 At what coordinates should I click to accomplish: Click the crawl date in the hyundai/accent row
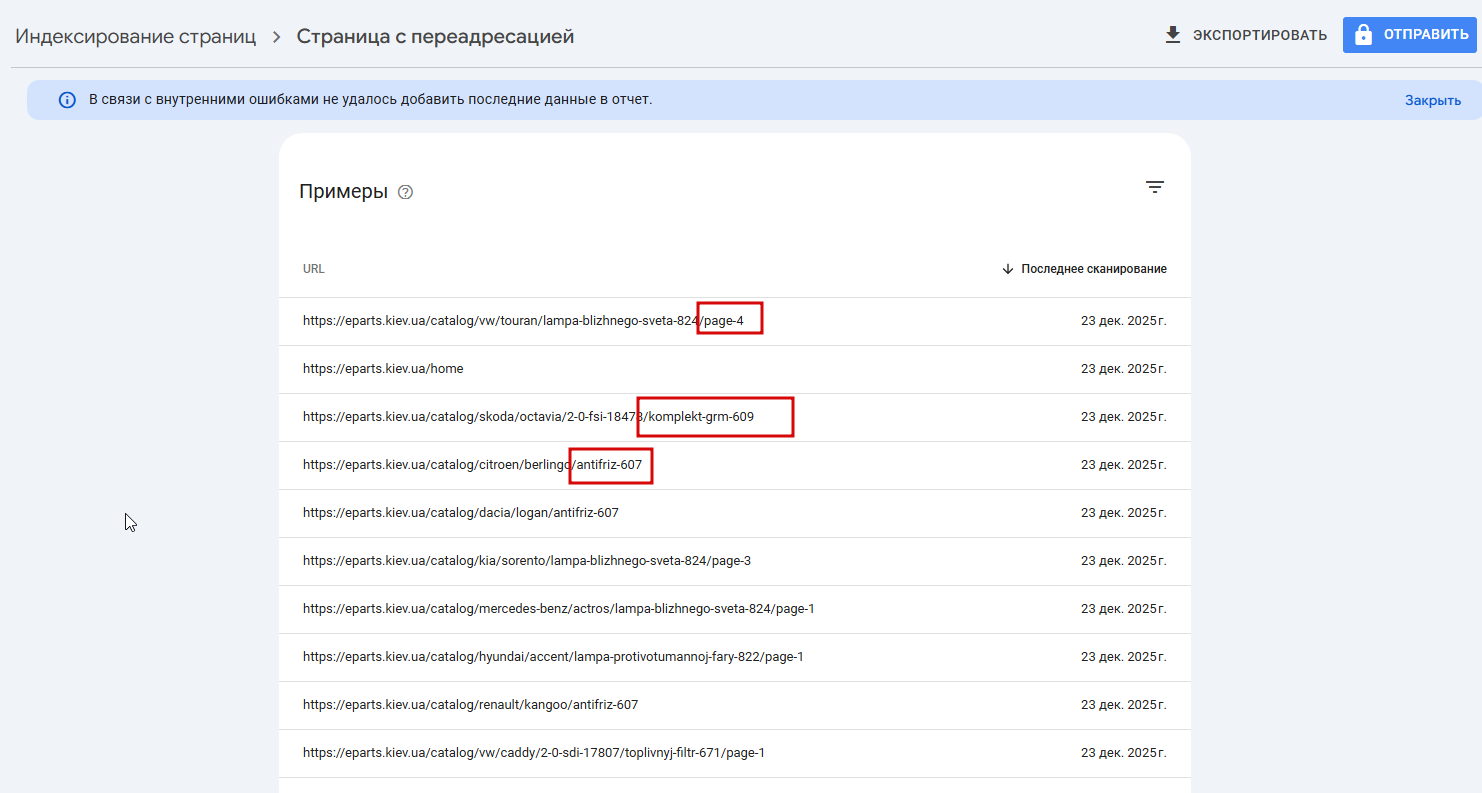(x=1123, y=657)
